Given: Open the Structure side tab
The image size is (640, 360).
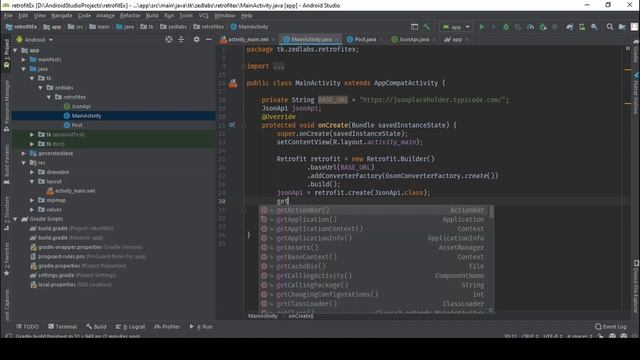Looking at the screenshot, I should [x=6, y=213].
